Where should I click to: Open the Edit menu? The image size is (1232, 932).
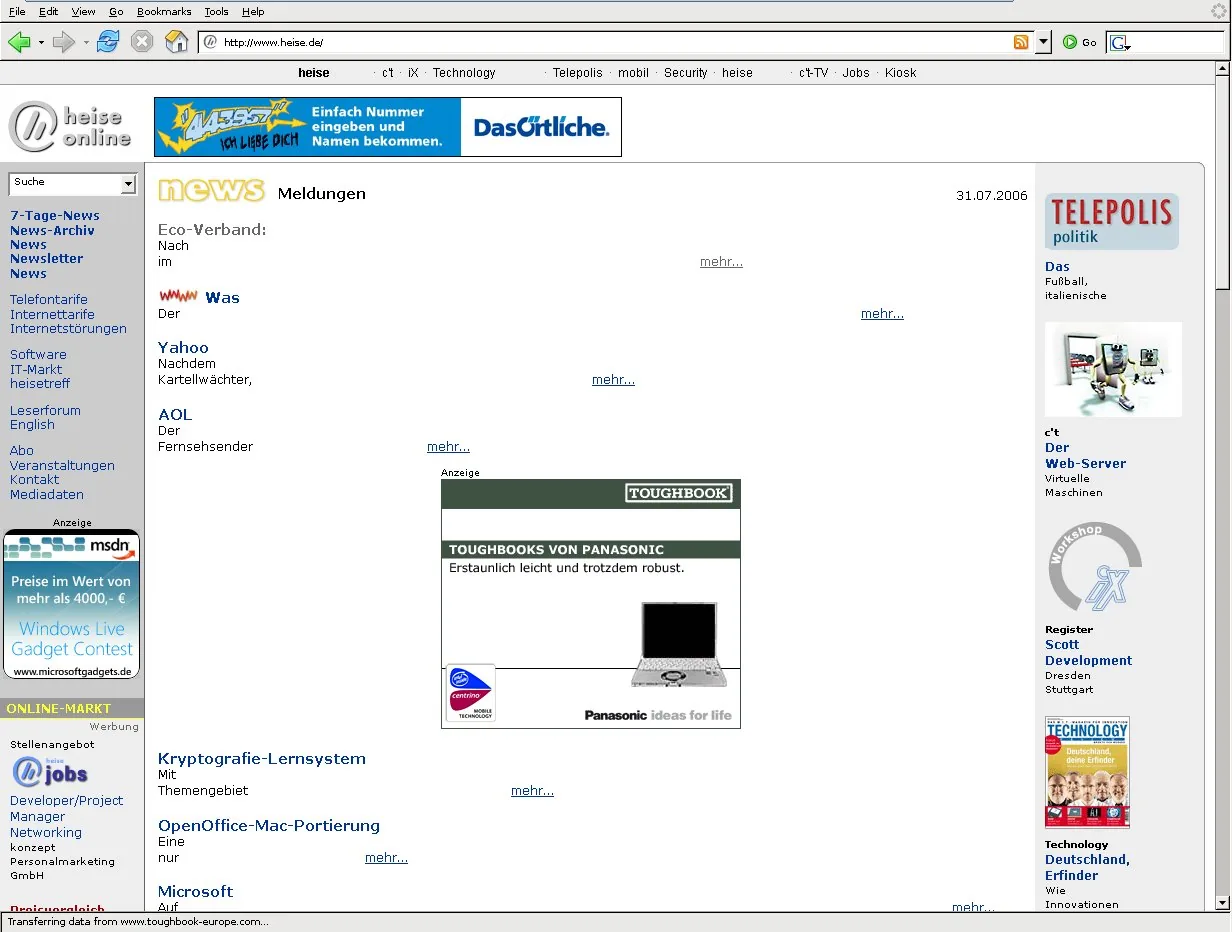(49, 11)
